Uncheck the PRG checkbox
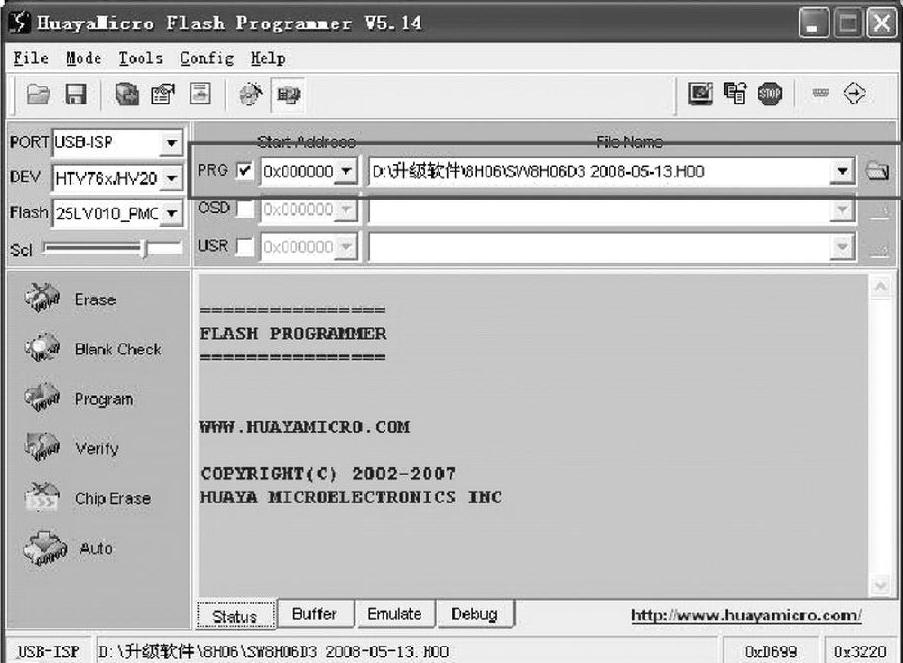This screenshot has width=903, height=663. click(245, 171)
